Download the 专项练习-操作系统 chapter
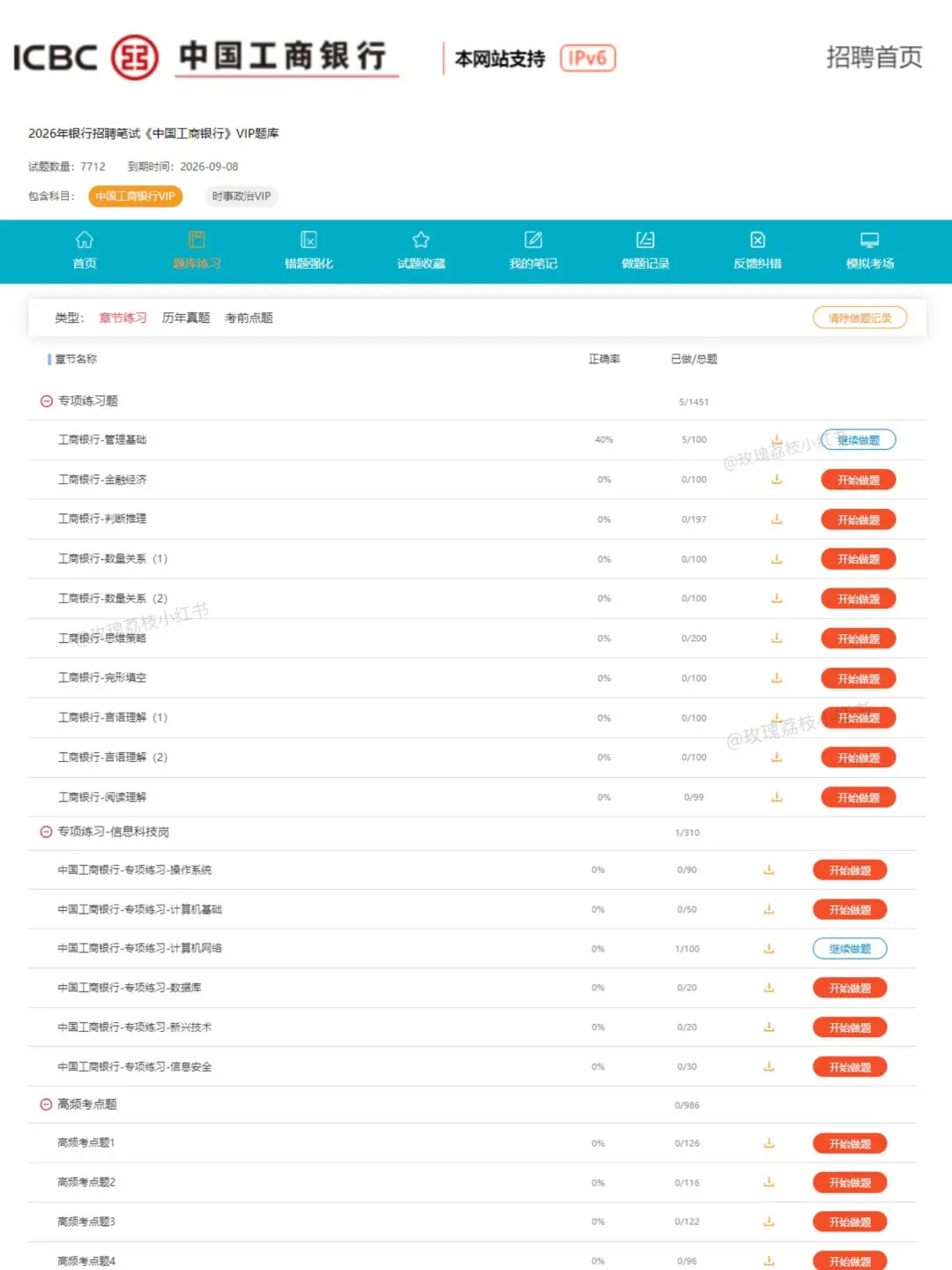 [x=769, y=870]
